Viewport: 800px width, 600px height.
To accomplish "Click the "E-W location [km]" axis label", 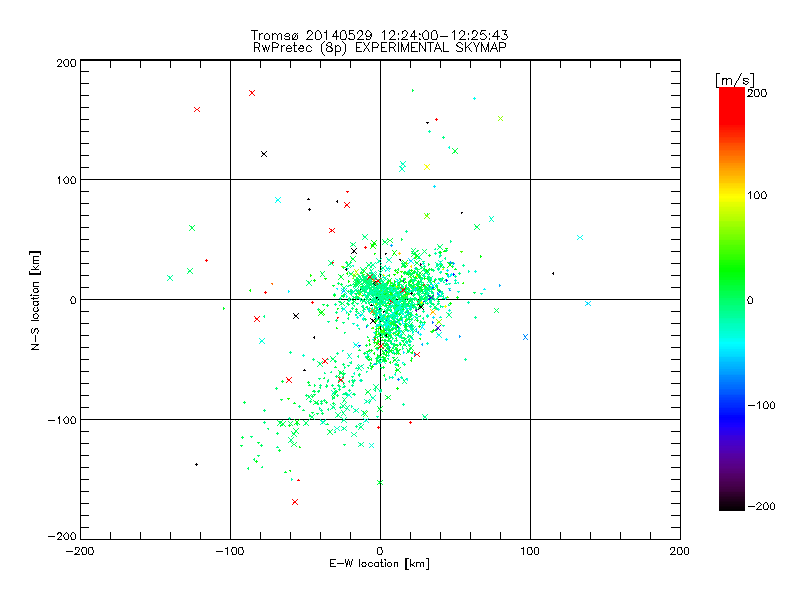I will (x=379, y=563).
